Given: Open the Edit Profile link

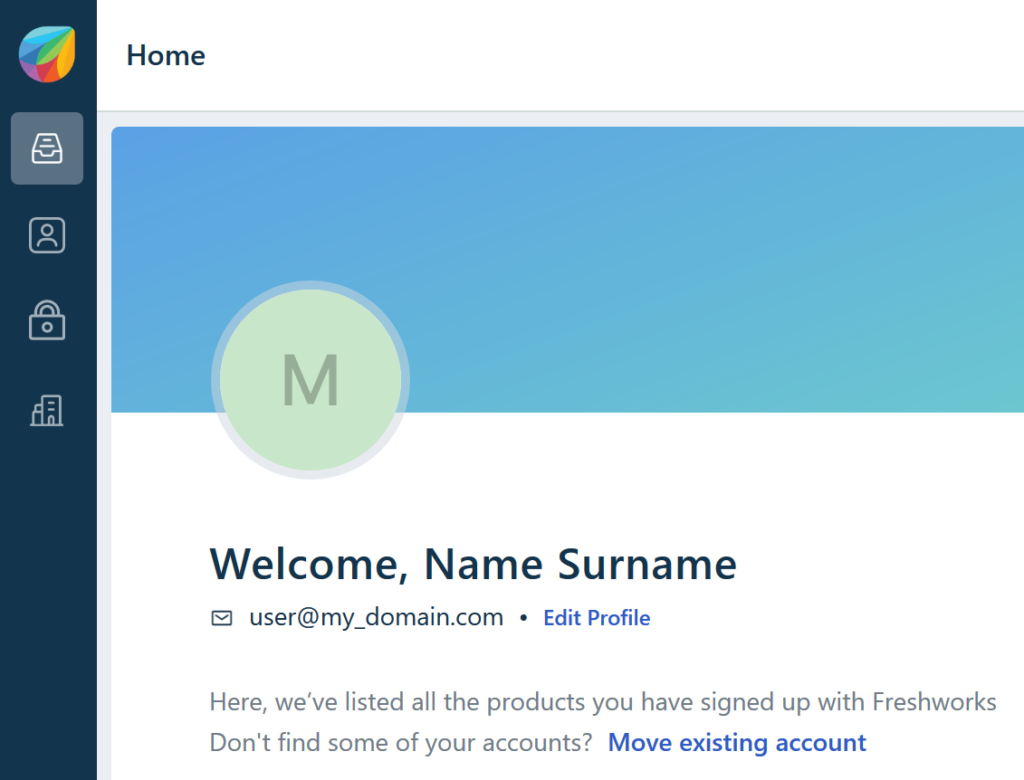Looking at the screenshot, I should coord(596,618).
